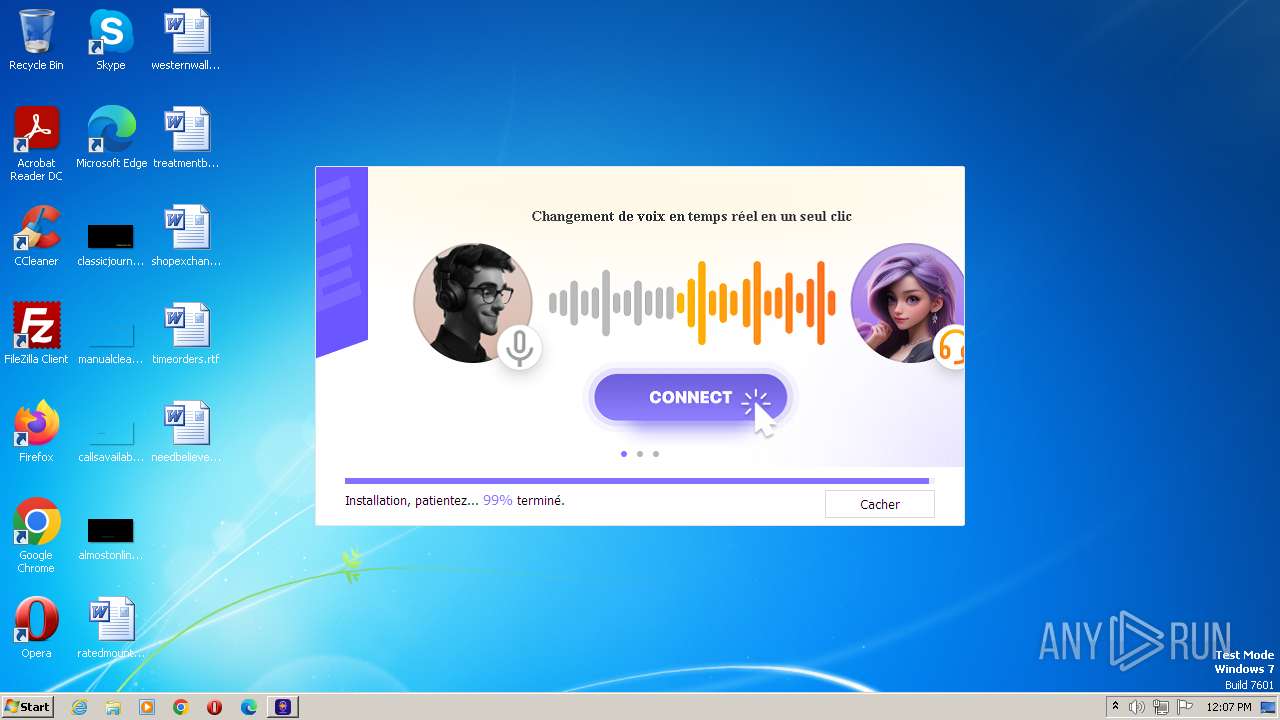Launch Skype from the desktop
The image size is (1280, 720).
click(x=111, y=40)
